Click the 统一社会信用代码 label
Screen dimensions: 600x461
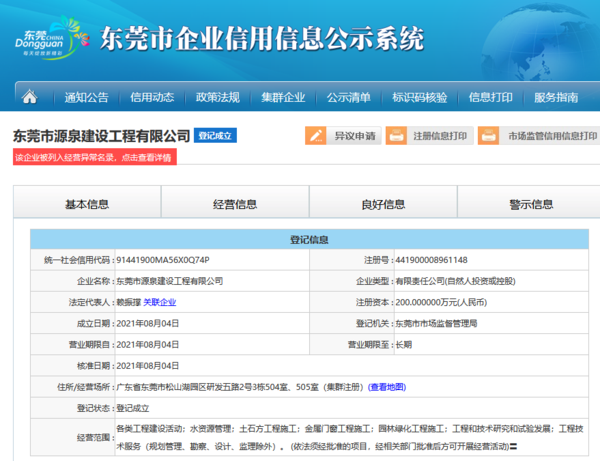click(x=79, y=260)
